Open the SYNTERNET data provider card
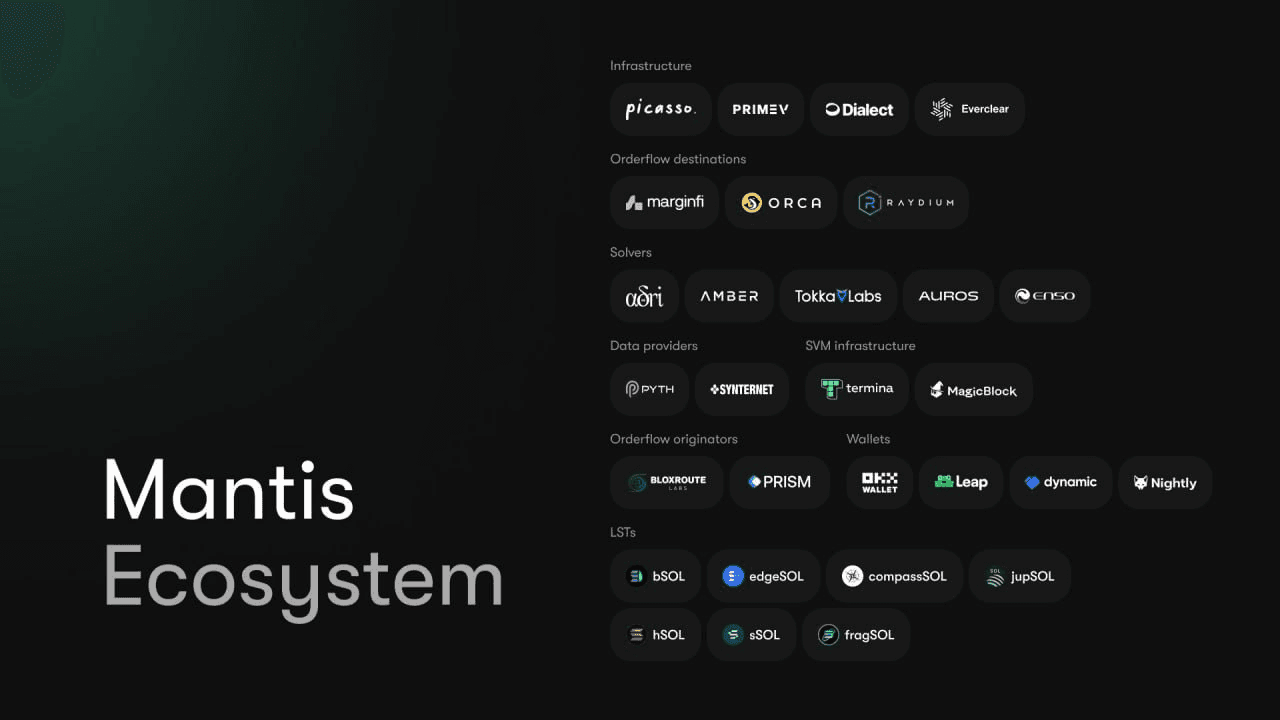Screen dimensions: 1280x720 pos(742,389)
